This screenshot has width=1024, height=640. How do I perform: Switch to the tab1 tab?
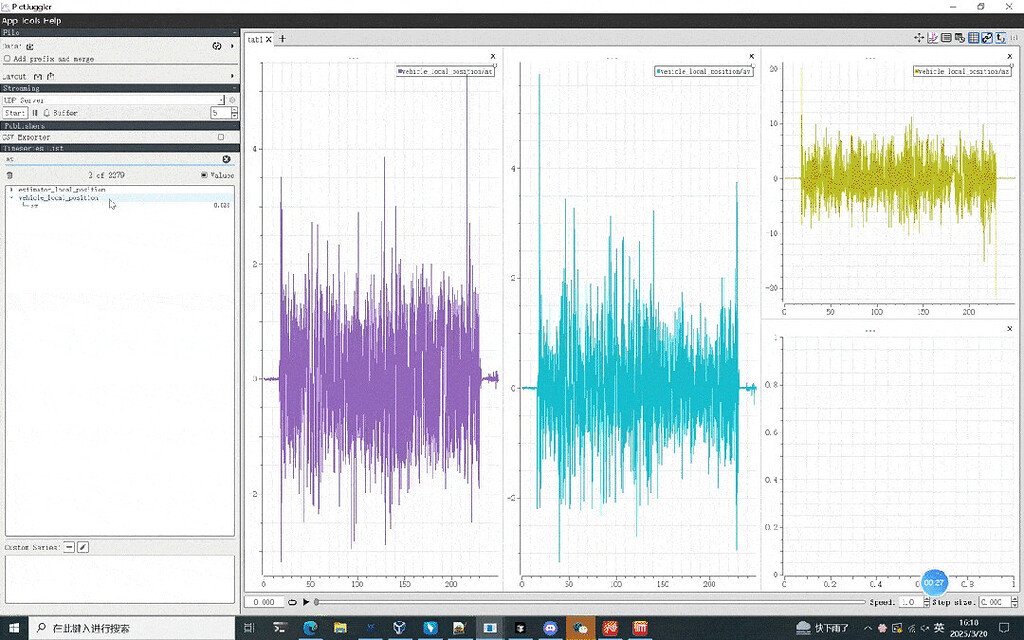tap(254, 40)
